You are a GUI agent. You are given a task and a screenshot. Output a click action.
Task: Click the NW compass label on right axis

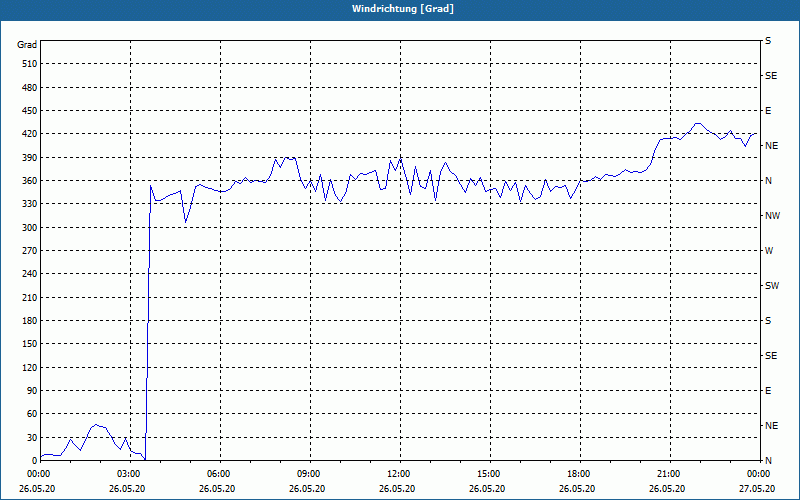tap(772, 216)
